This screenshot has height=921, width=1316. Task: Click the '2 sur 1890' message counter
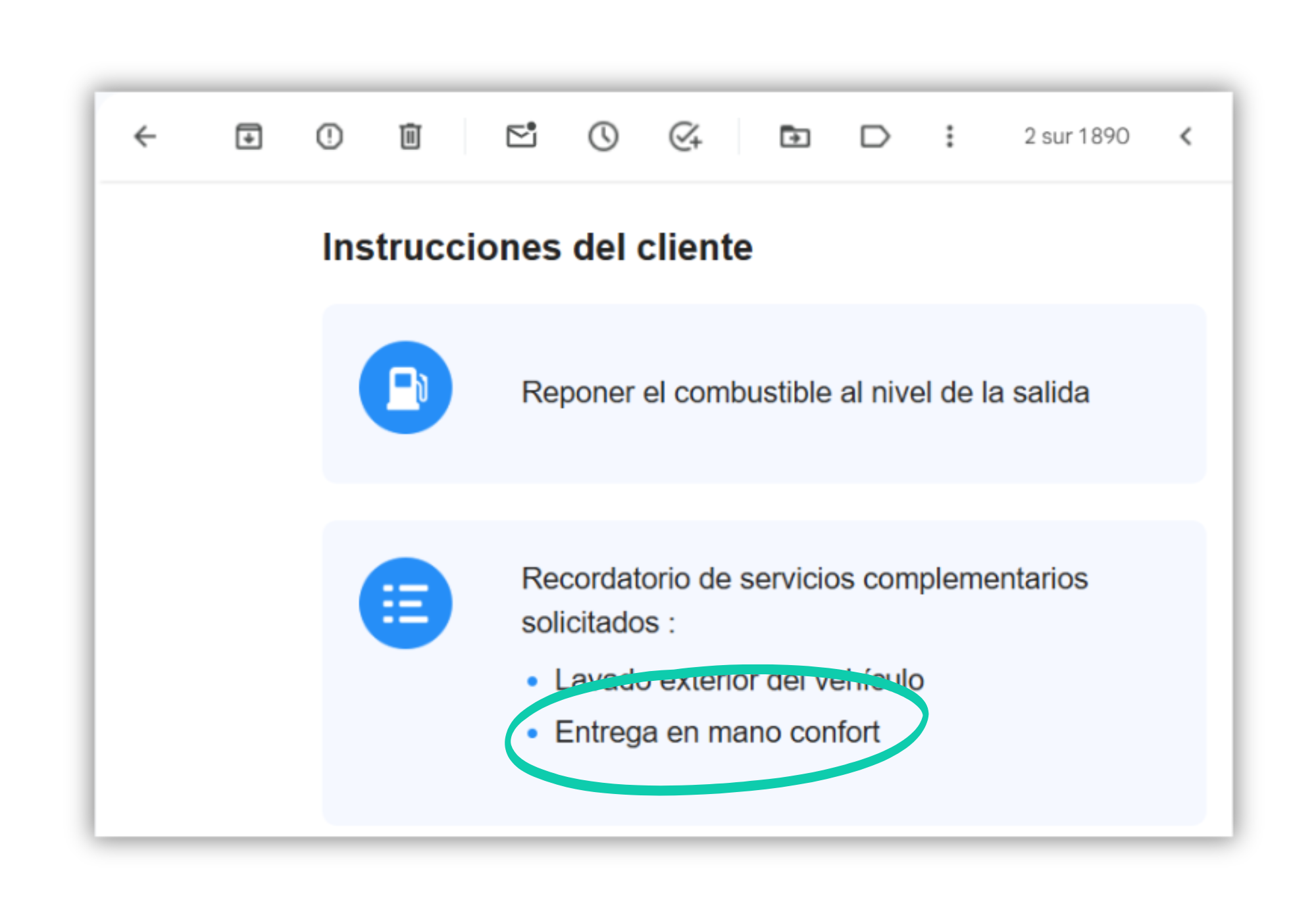point(1076,136)
